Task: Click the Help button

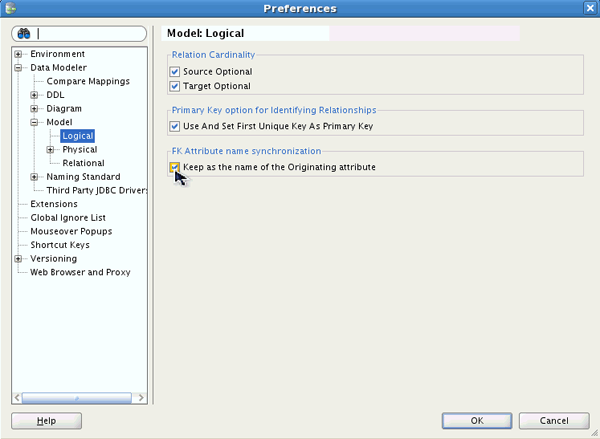Action: [46, 421]
